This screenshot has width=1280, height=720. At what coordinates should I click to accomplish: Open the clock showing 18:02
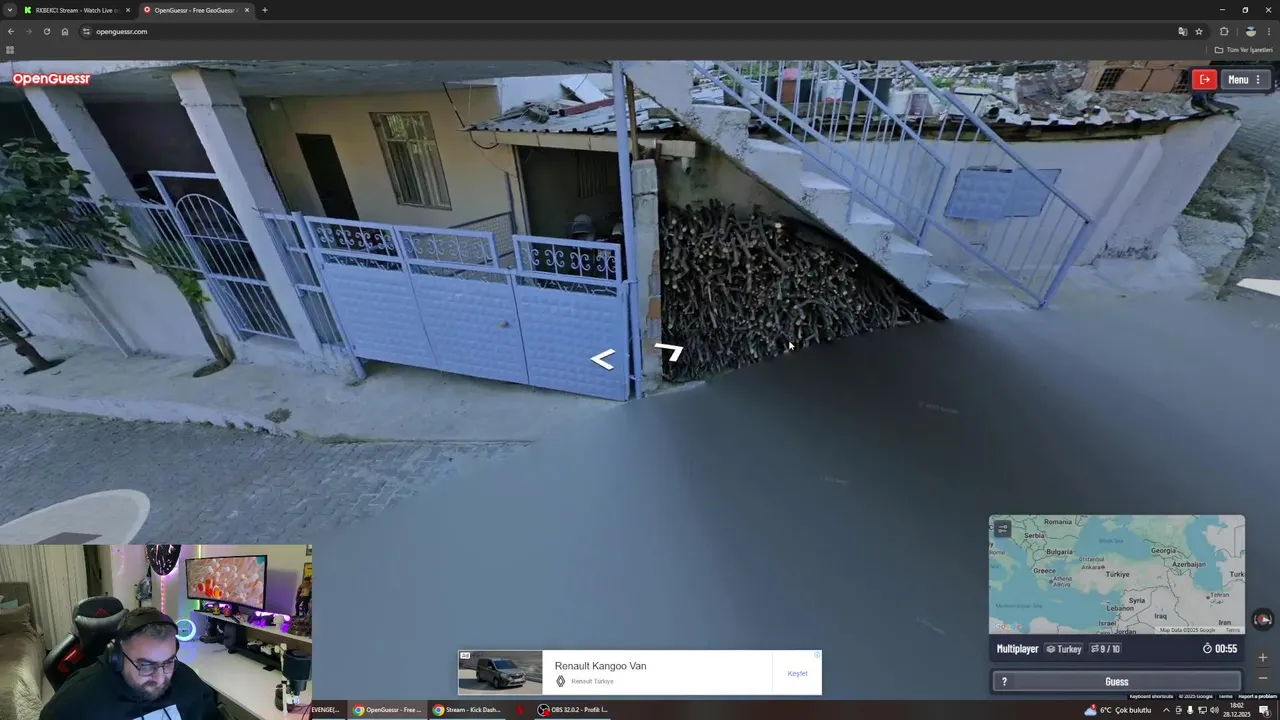point(1237,710)
